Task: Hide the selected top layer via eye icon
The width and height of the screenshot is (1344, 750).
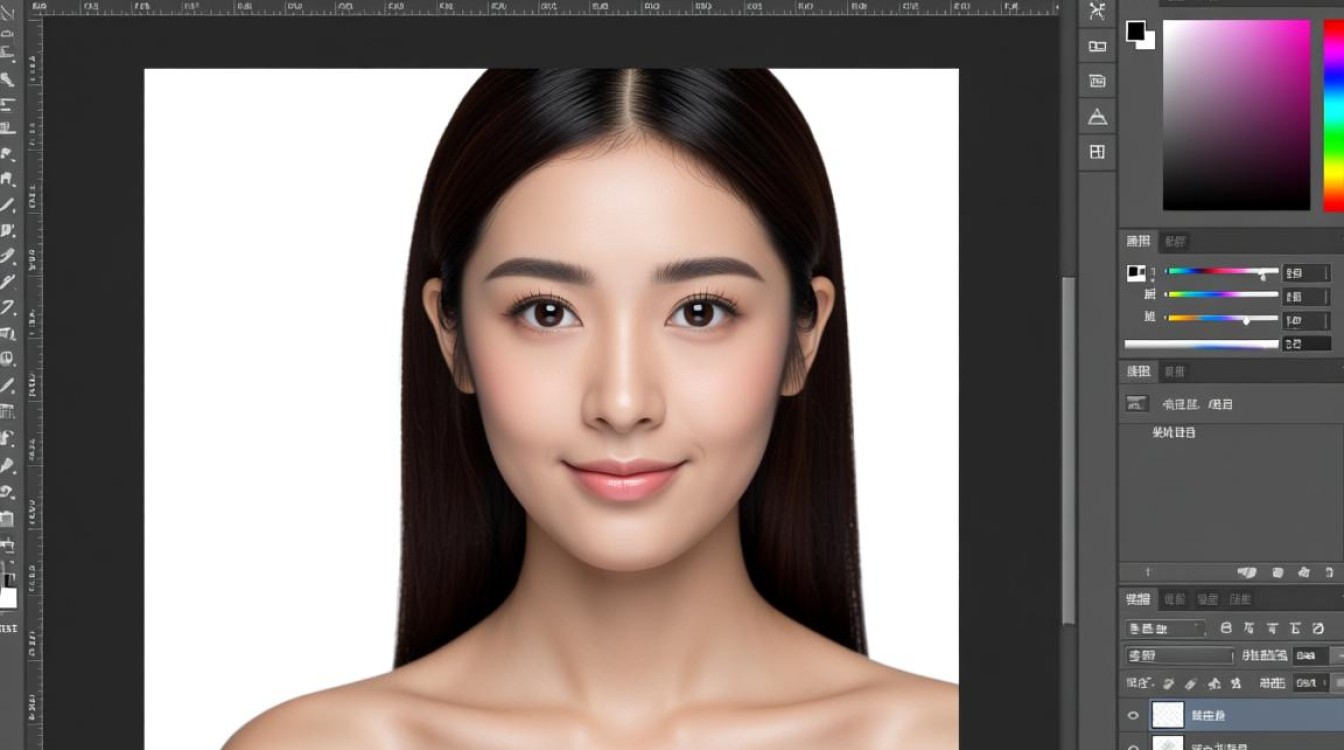Action: (x=1133, y=715)
